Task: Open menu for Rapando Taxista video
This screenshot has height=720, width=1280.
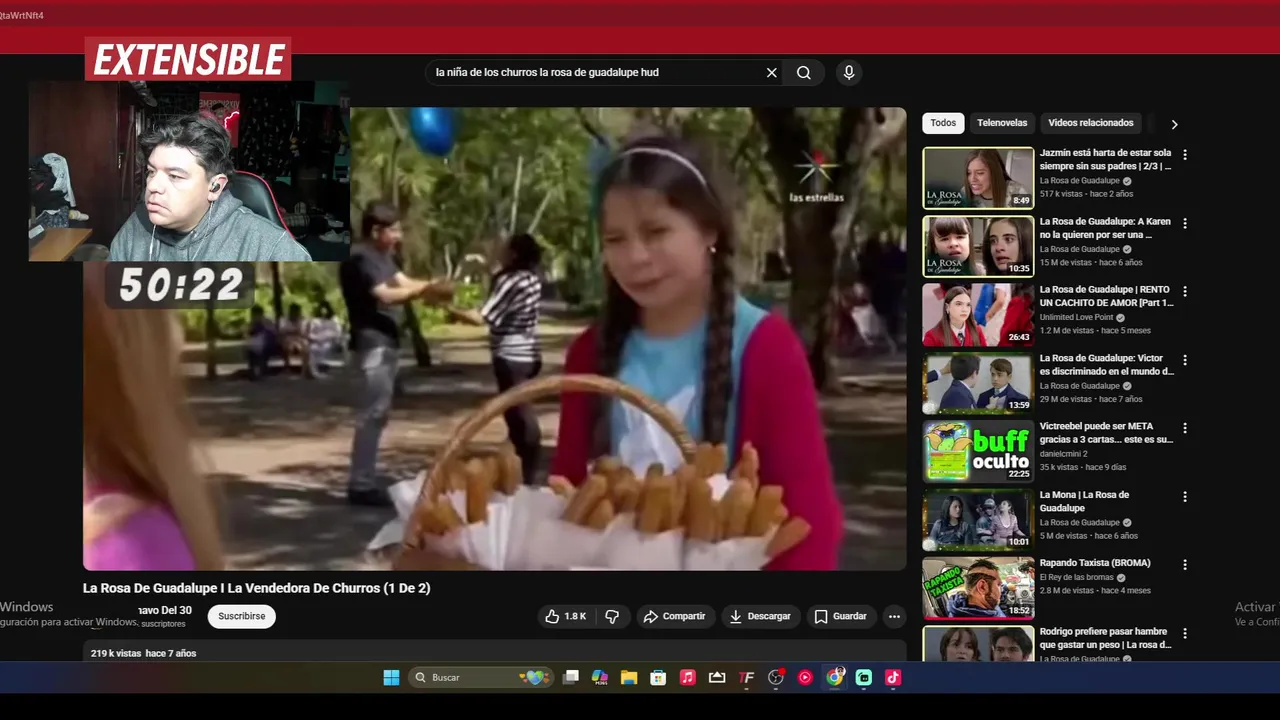Action: click(x=1185, y=564)
